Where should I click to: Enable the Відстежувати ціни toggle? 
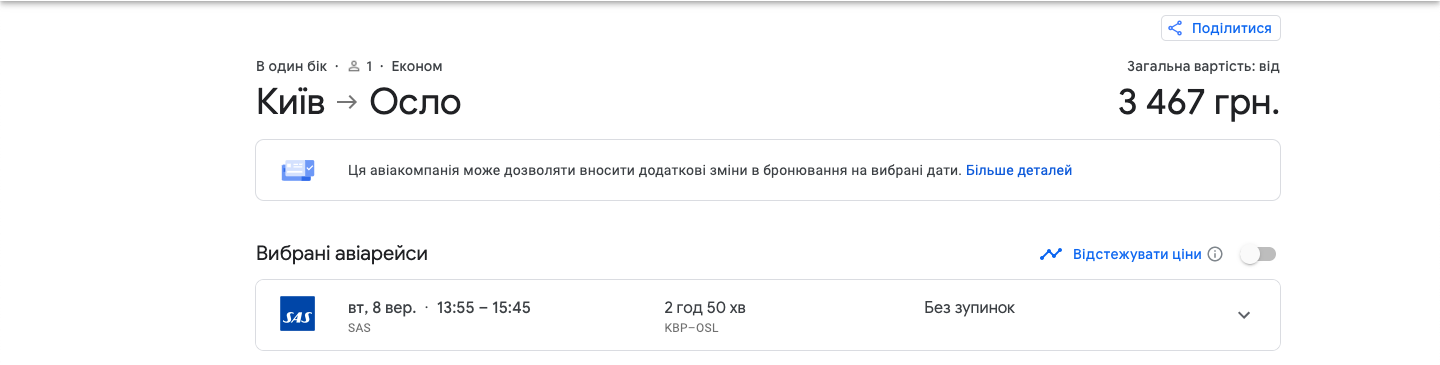pos(1258,254)
